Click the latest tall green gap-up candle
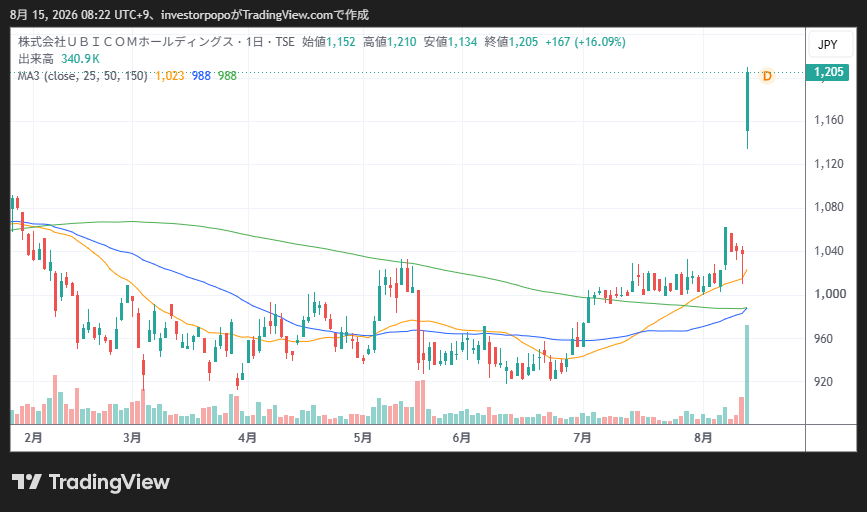The height and width of the screenshot is (512, 867). tap(748, 102)
